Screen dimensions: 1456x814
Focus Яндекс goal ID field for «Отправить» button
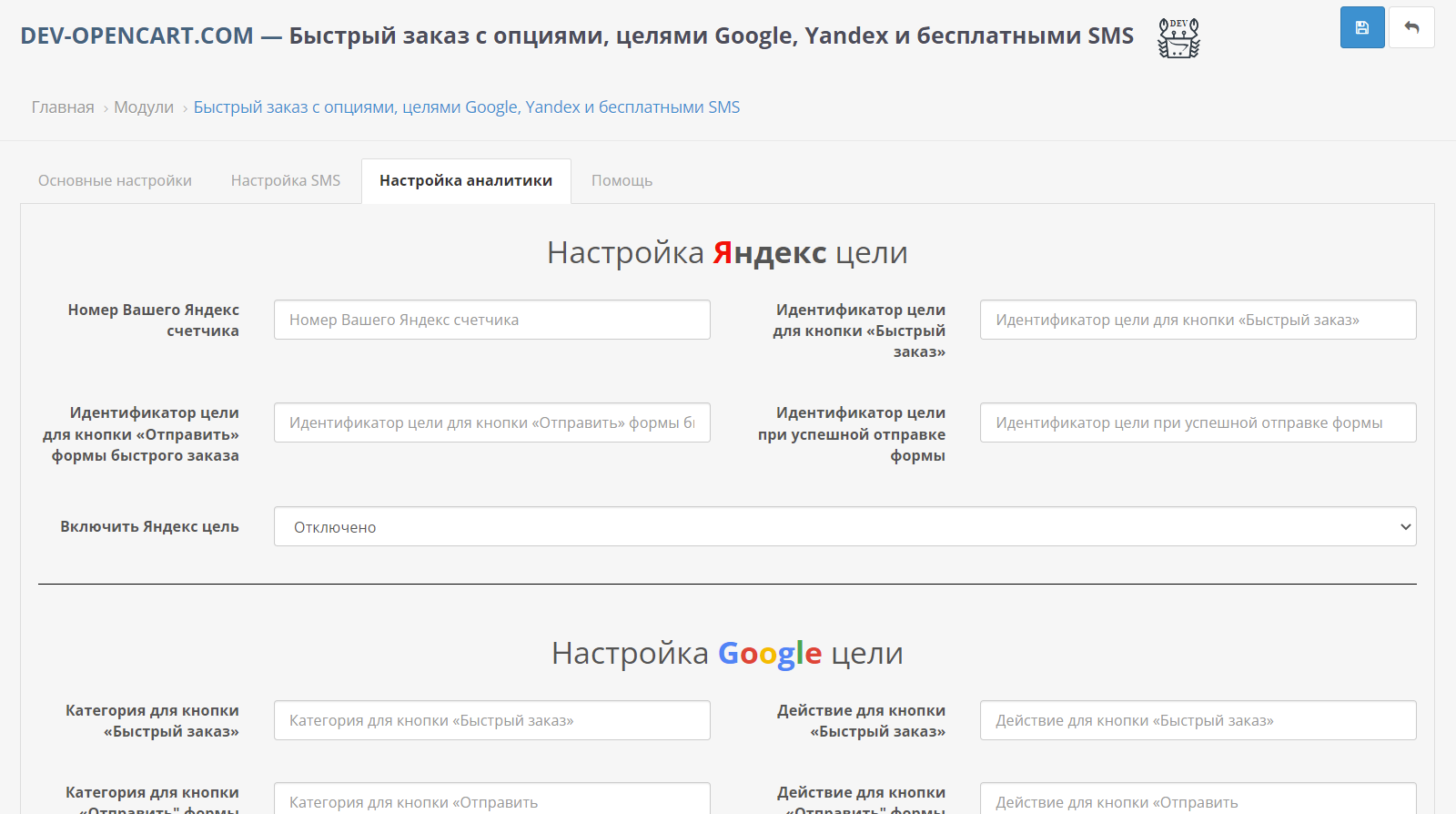pos(492,422)
